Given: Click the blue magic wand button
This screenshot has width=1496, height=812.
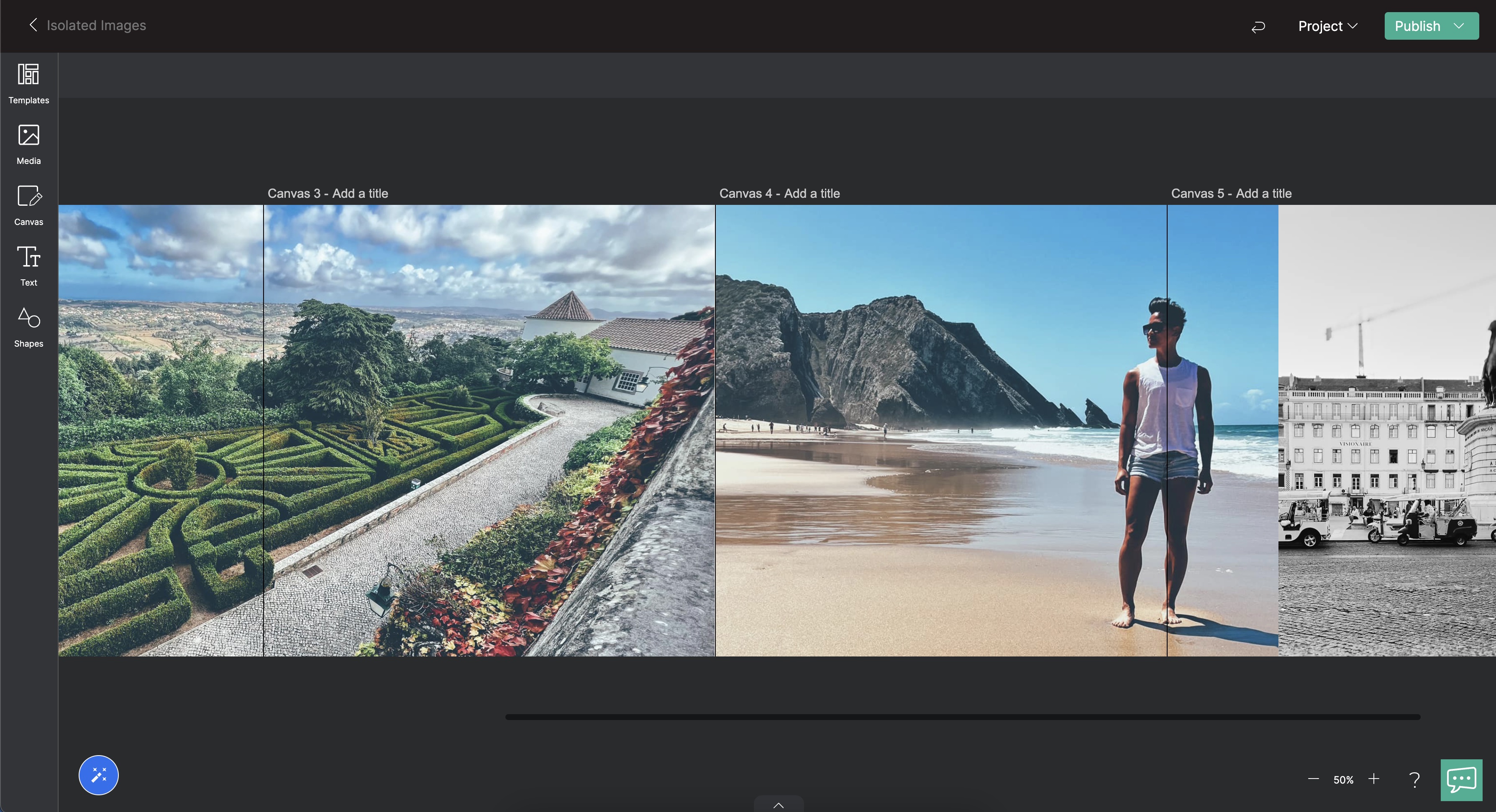Looking at the screenshot, I should [x=98, y=775].
